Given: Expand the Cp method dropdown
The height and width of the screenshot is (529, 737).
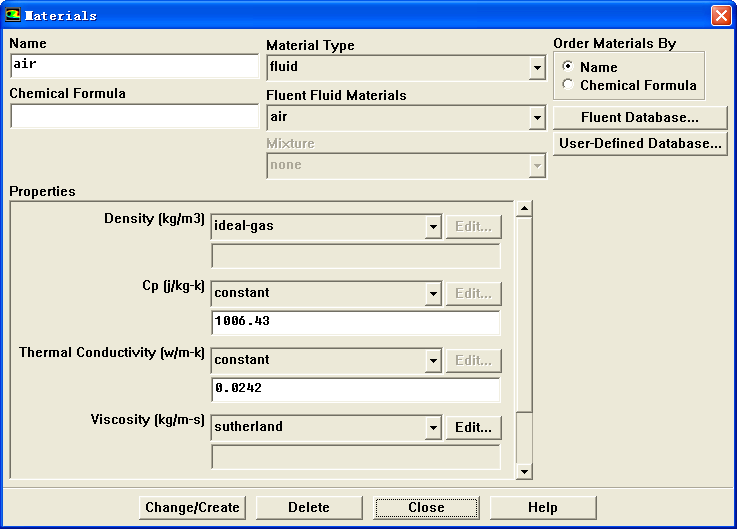Looking at the screenshot, I should coord(432,294).
